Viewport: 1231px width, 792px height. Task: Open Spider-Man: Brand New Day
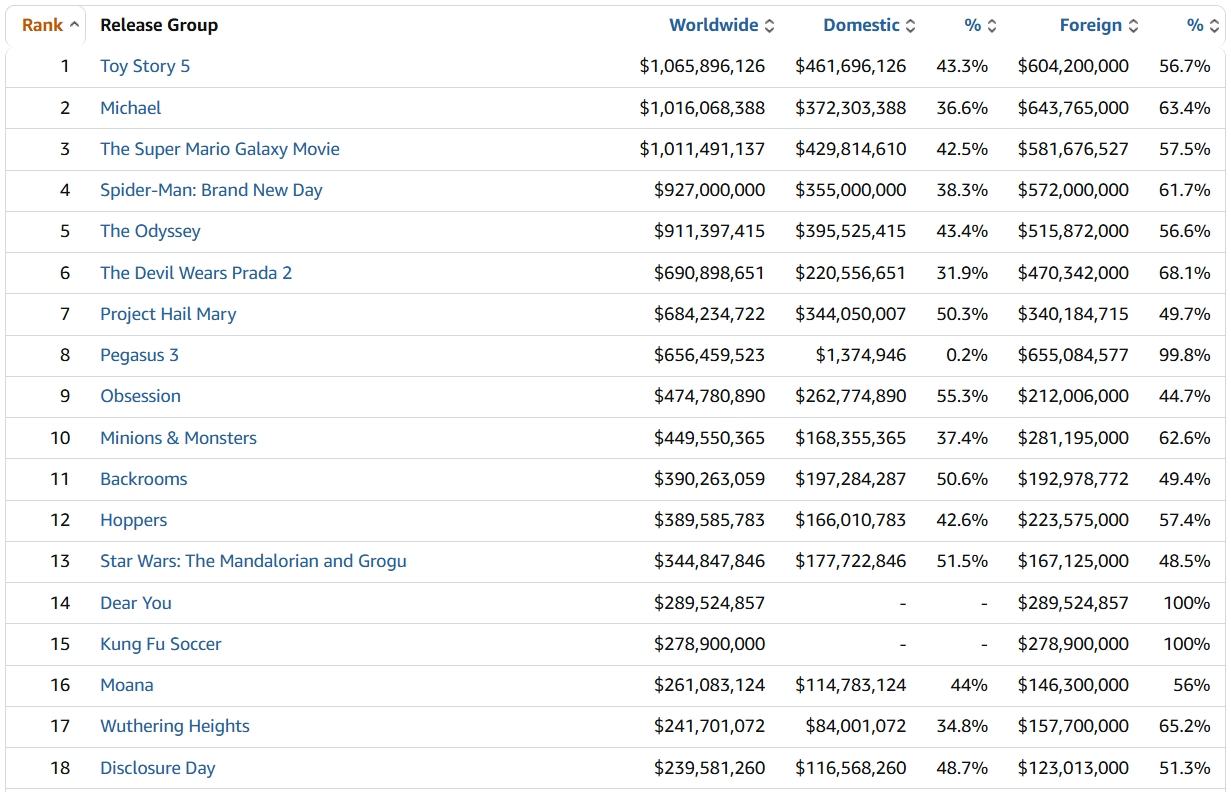pyautogui.click(x=211, y=190)
